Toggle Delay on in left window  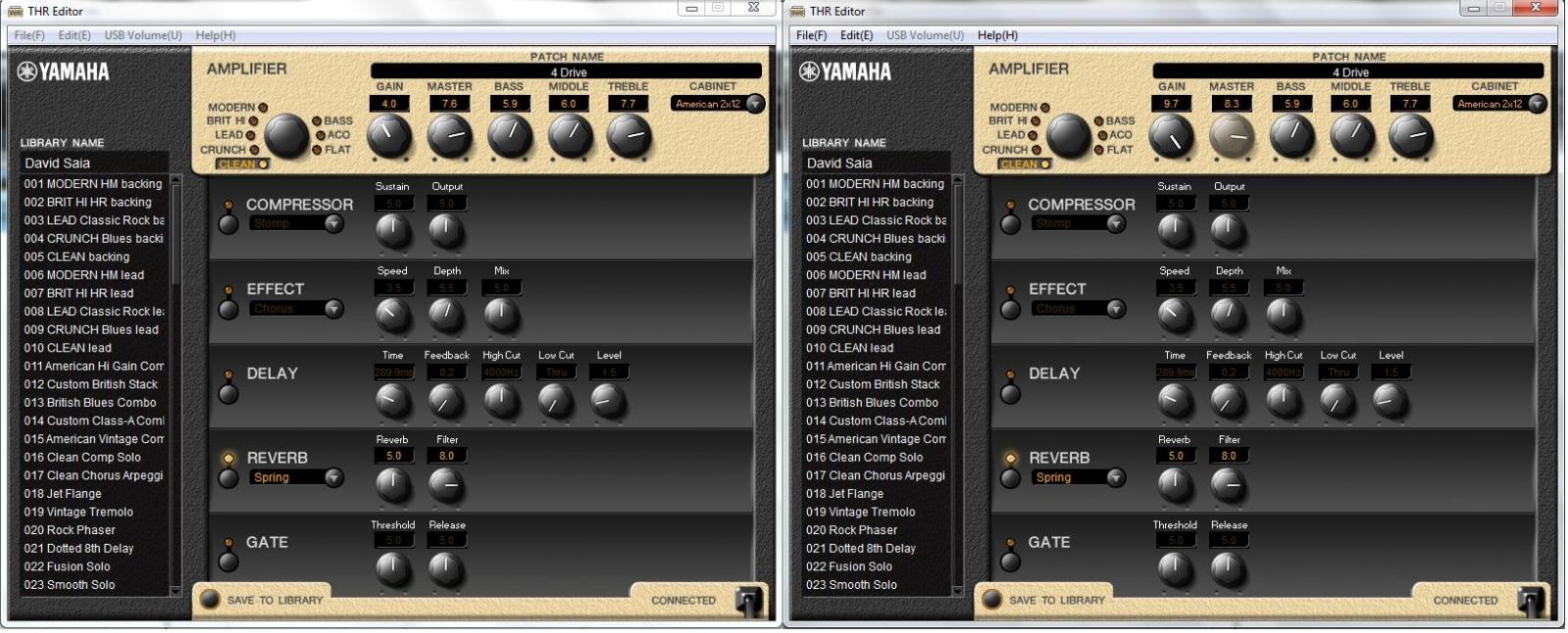click(x=228, y=394)
